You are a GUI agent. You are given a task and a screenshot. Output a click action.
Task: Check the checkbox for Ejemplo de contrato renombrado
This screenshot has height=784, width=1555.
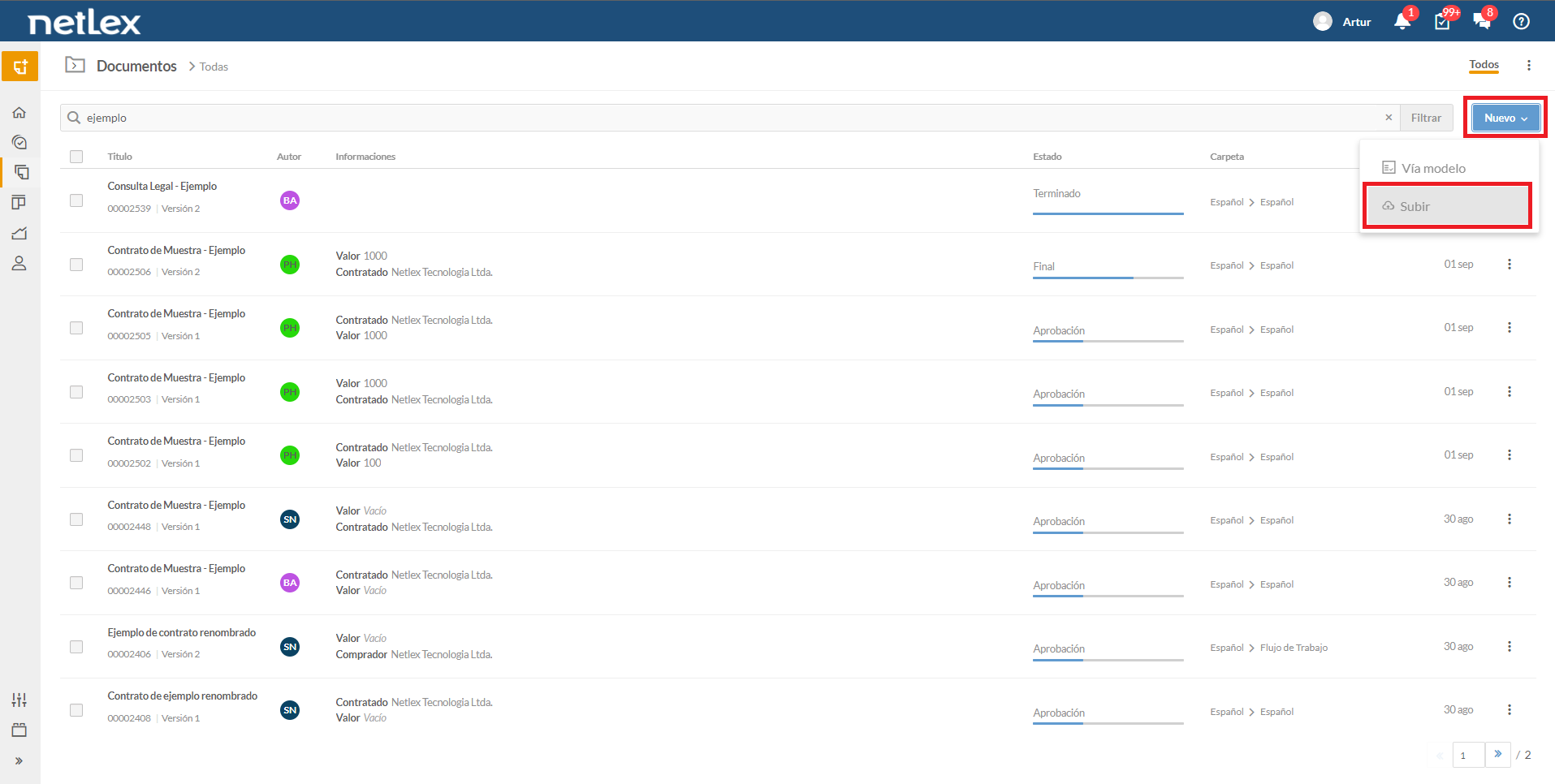76,647
